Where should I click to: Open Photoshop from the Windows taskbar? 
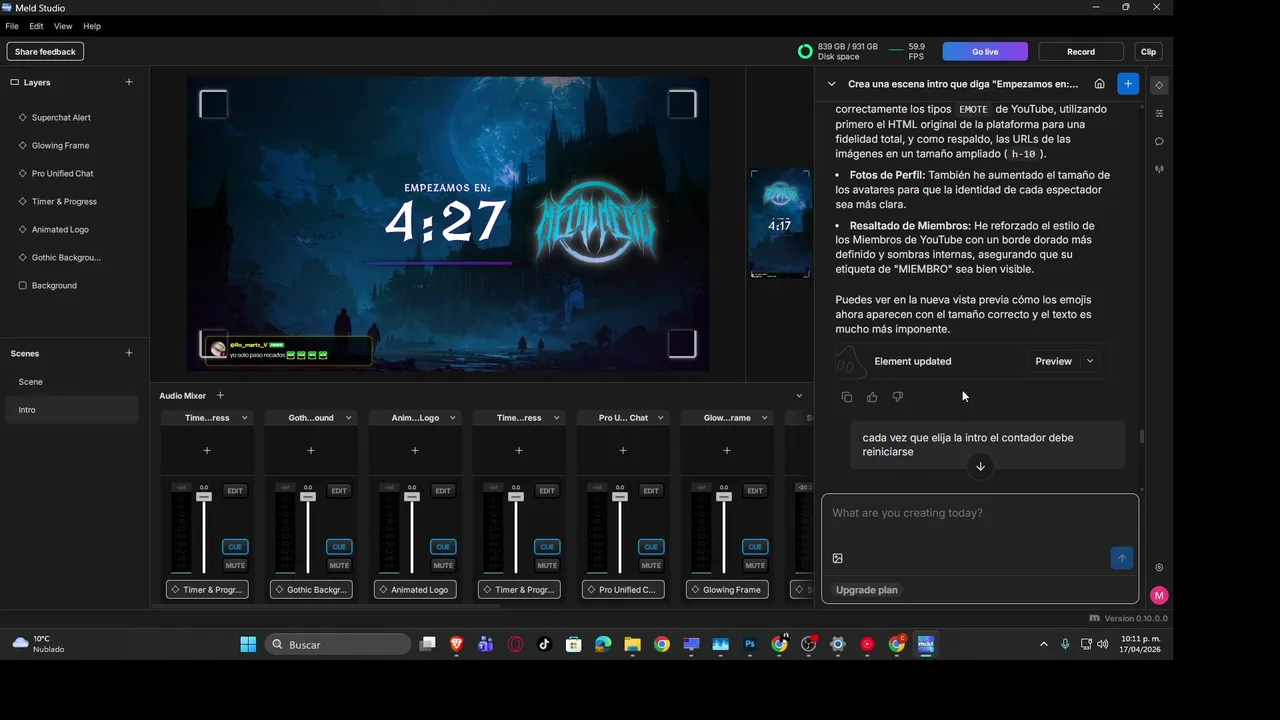pos(750,645)
